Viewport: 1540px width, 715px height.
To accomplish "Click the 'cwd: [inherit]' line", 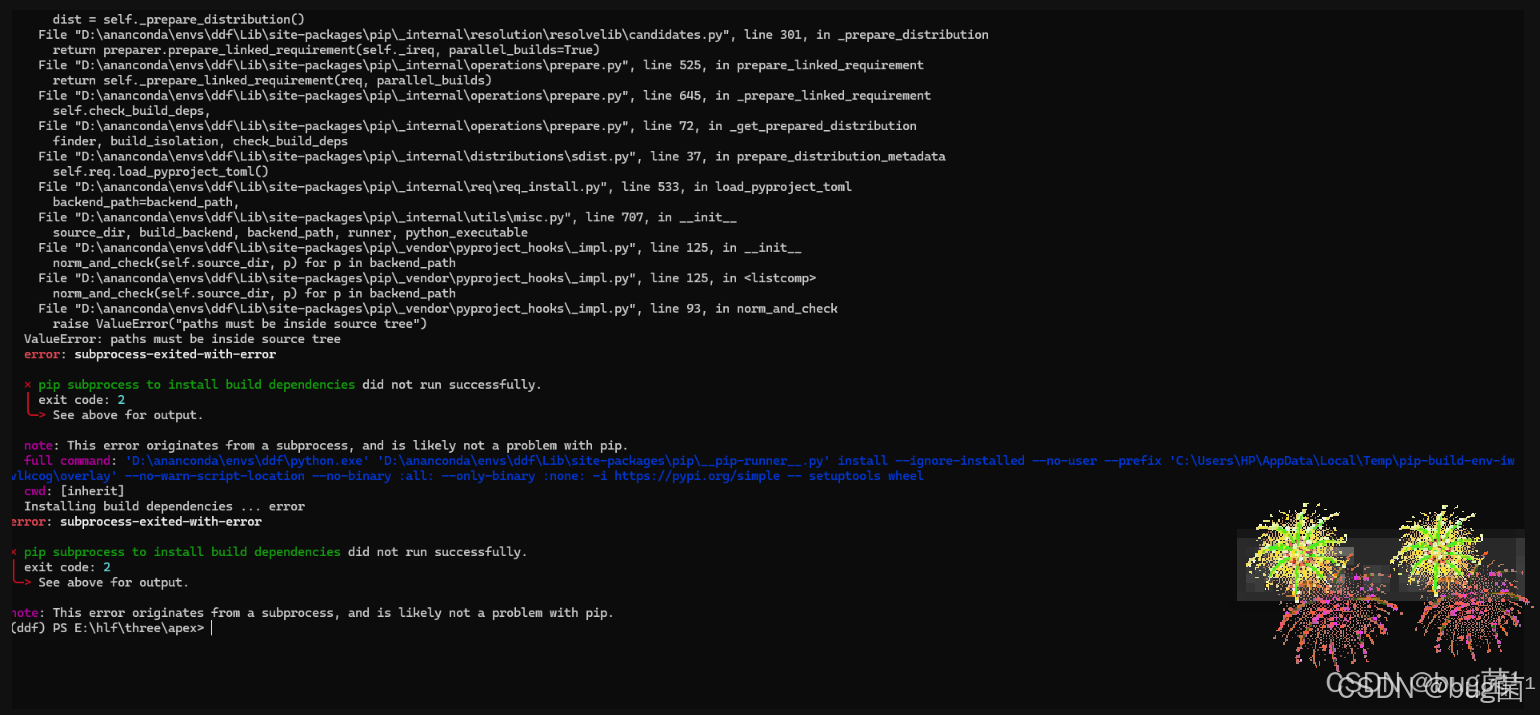I will pos(74,491).
